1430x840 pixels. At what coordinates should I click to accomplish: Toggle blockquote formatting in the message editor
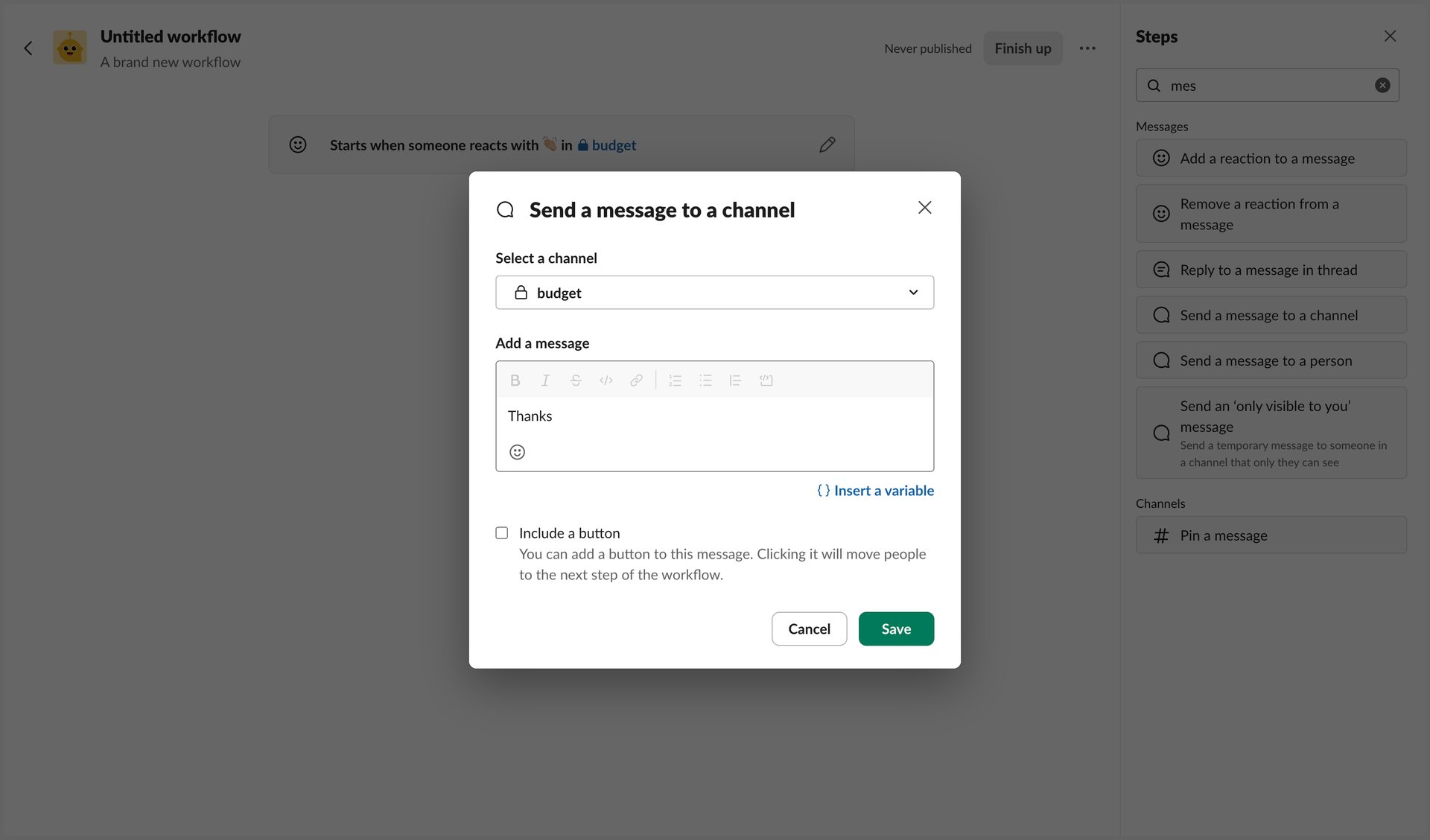point(736,380)
